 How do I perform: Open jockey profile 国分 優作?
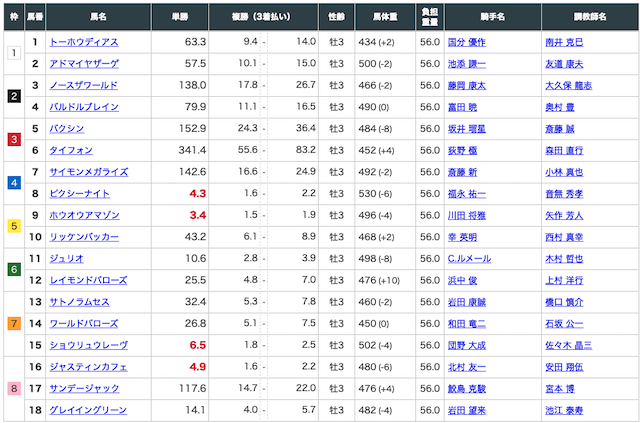[x=467, y=42]
